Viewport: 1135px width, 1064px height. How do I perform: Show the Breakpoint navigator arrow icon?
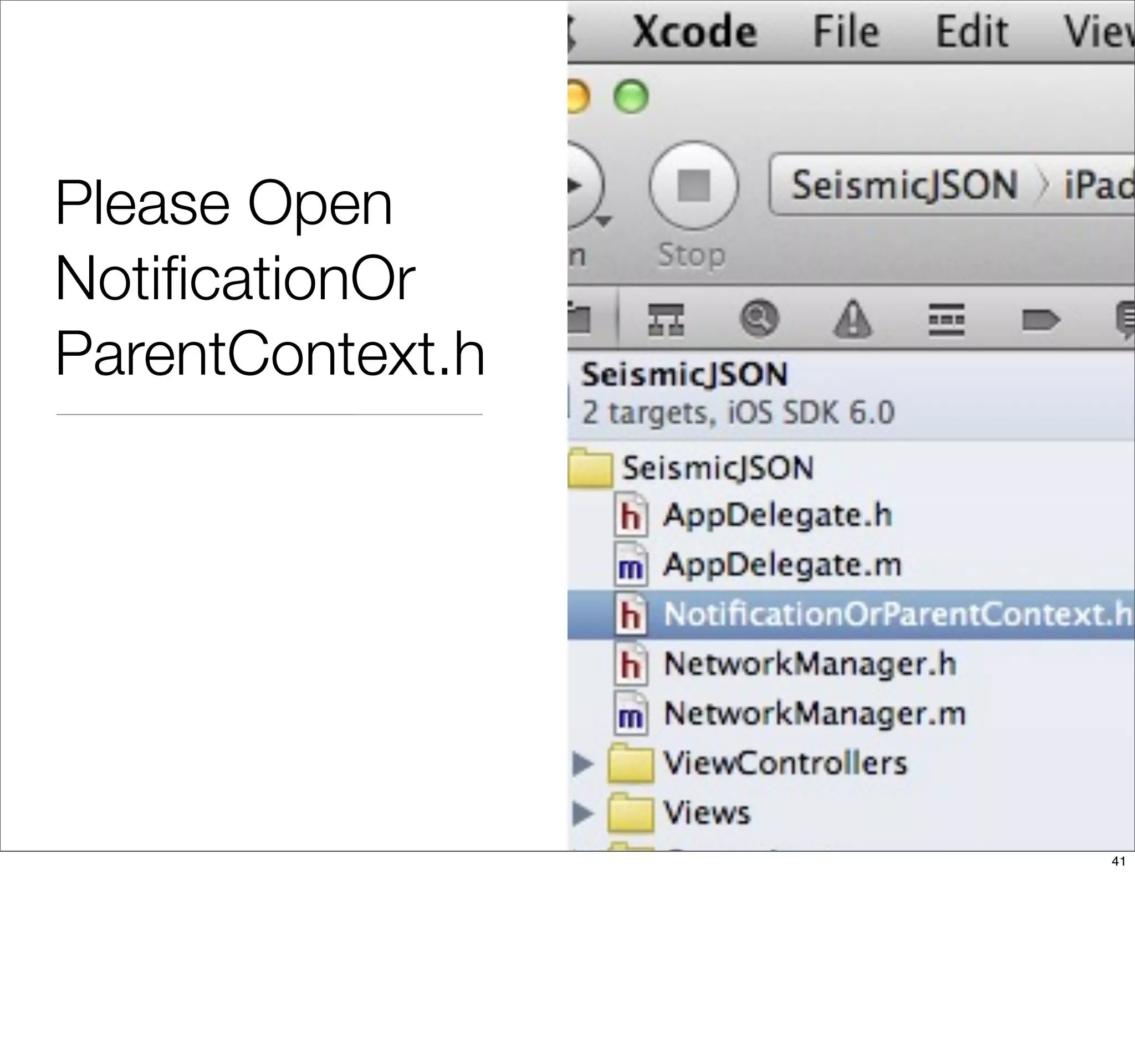click(x=1041, y=320)
